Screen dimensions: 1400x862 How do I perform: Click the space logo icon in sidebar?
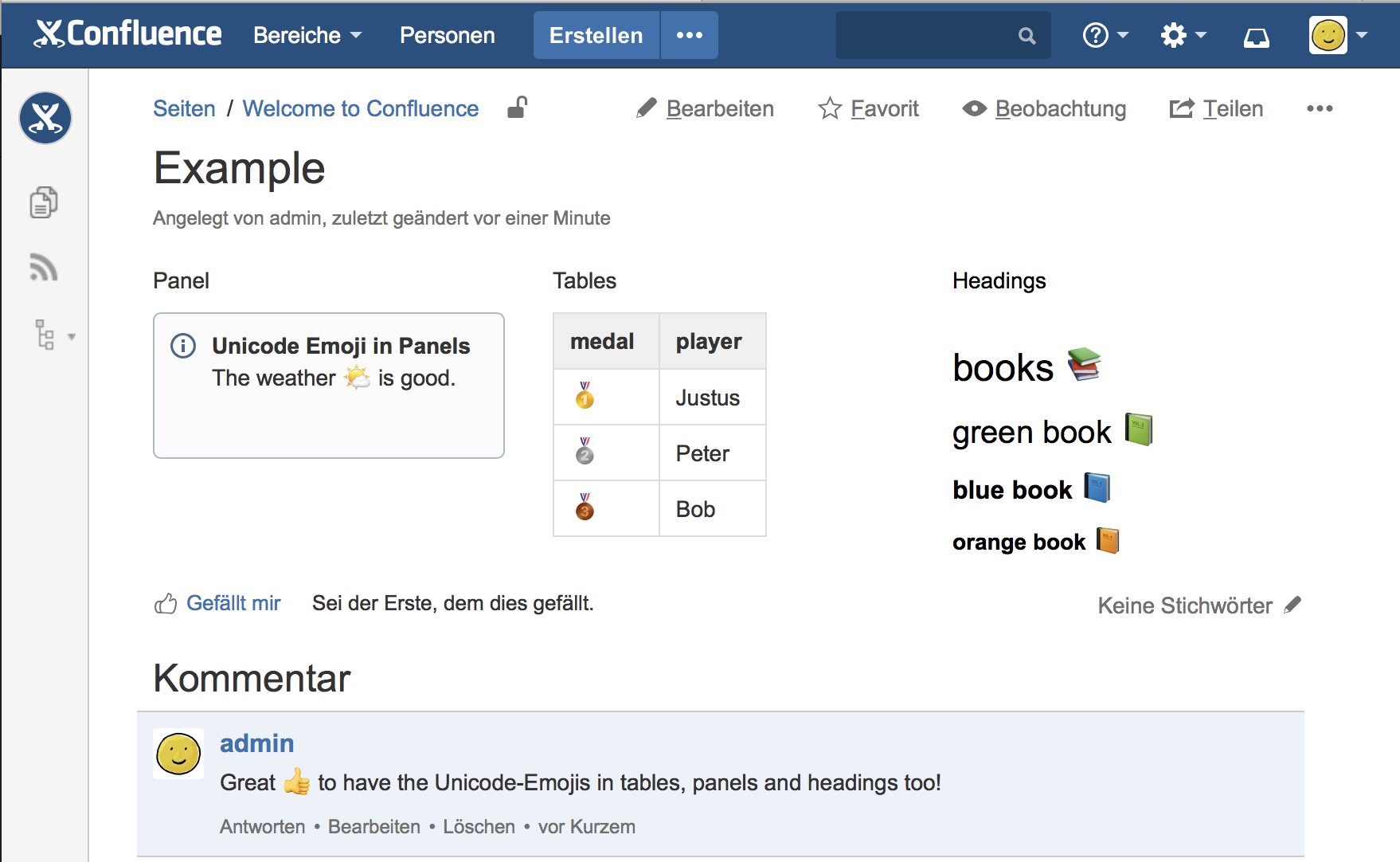coord(45,118)
